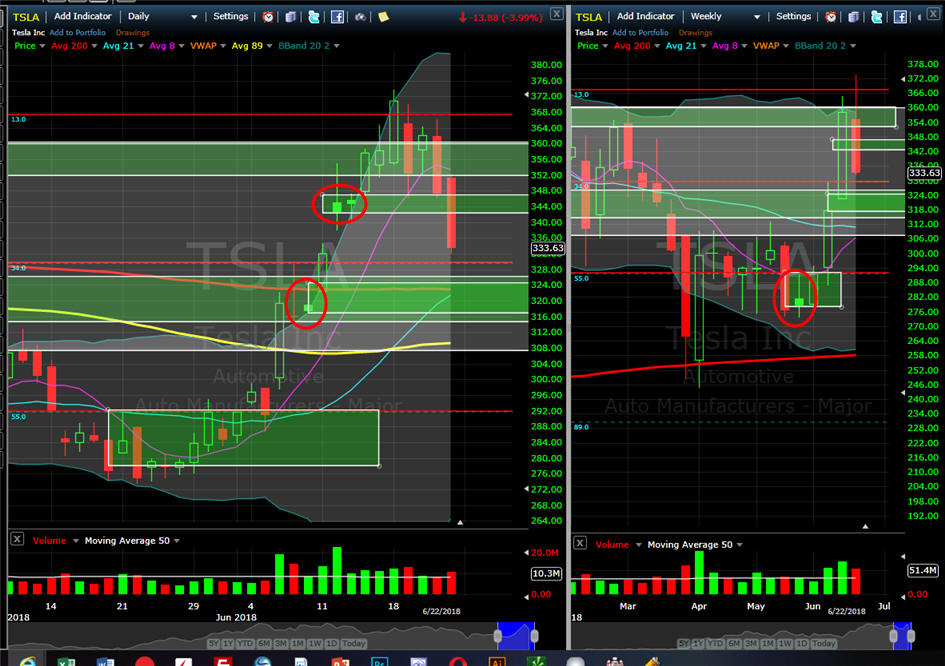Open the alarm clock alert icon on daily chart
The image size is (945, 666).
point(268,17)
